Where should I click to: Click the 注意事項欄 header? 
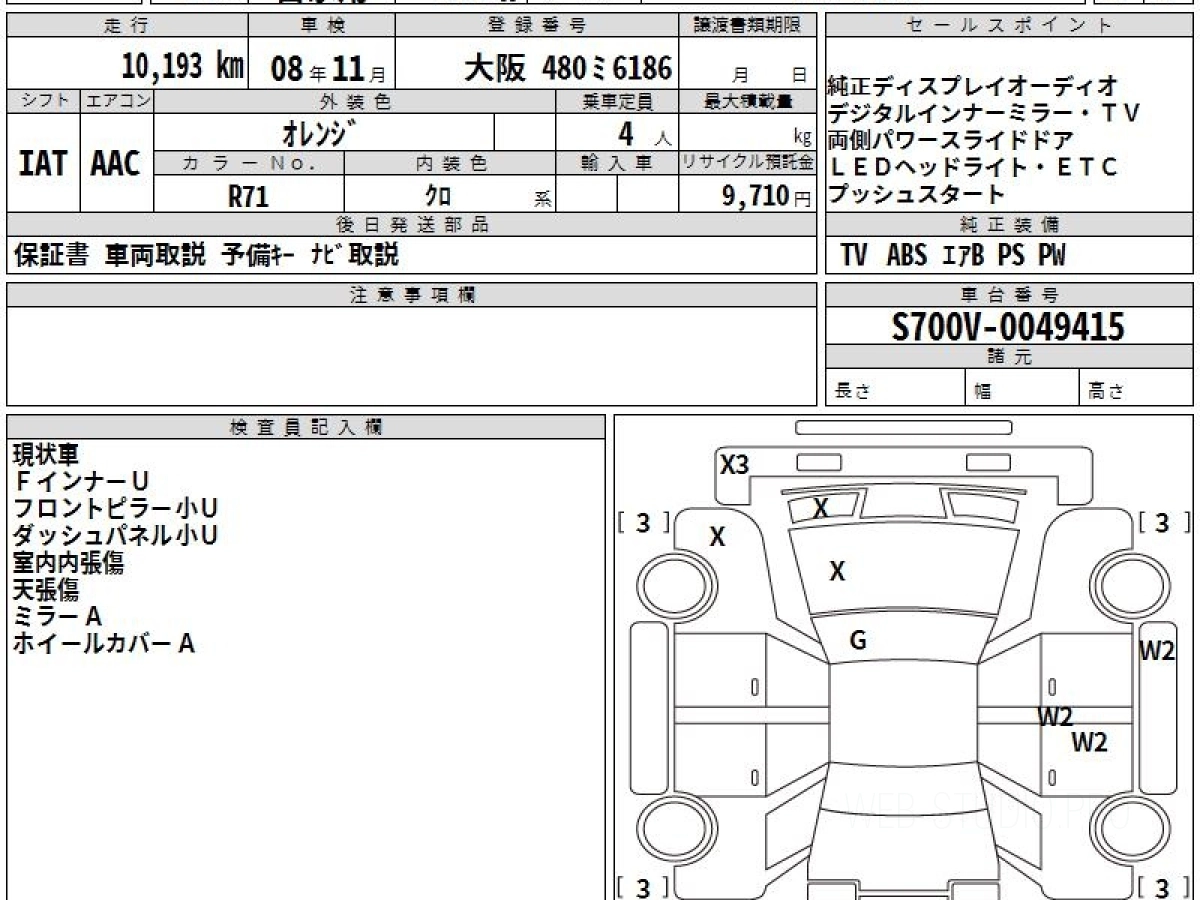coord(411,295)
